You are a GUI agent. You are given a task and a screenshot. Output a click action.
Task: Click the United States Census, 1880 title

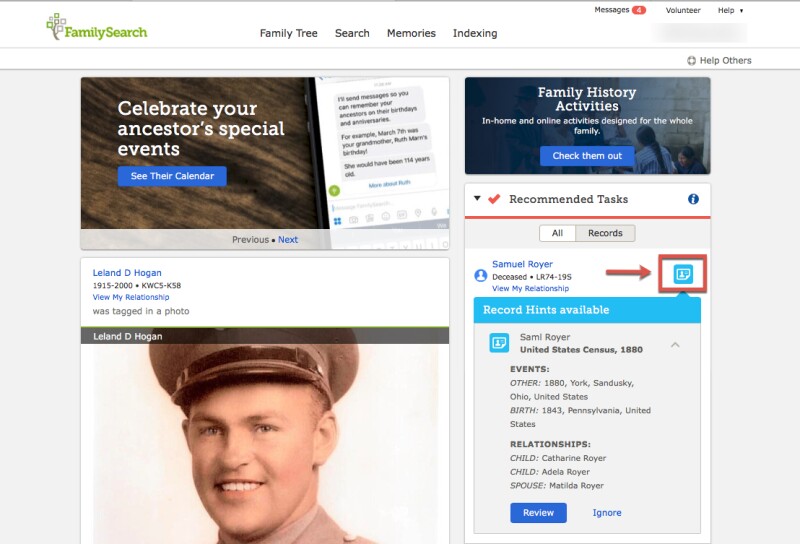tap(581, 350)
